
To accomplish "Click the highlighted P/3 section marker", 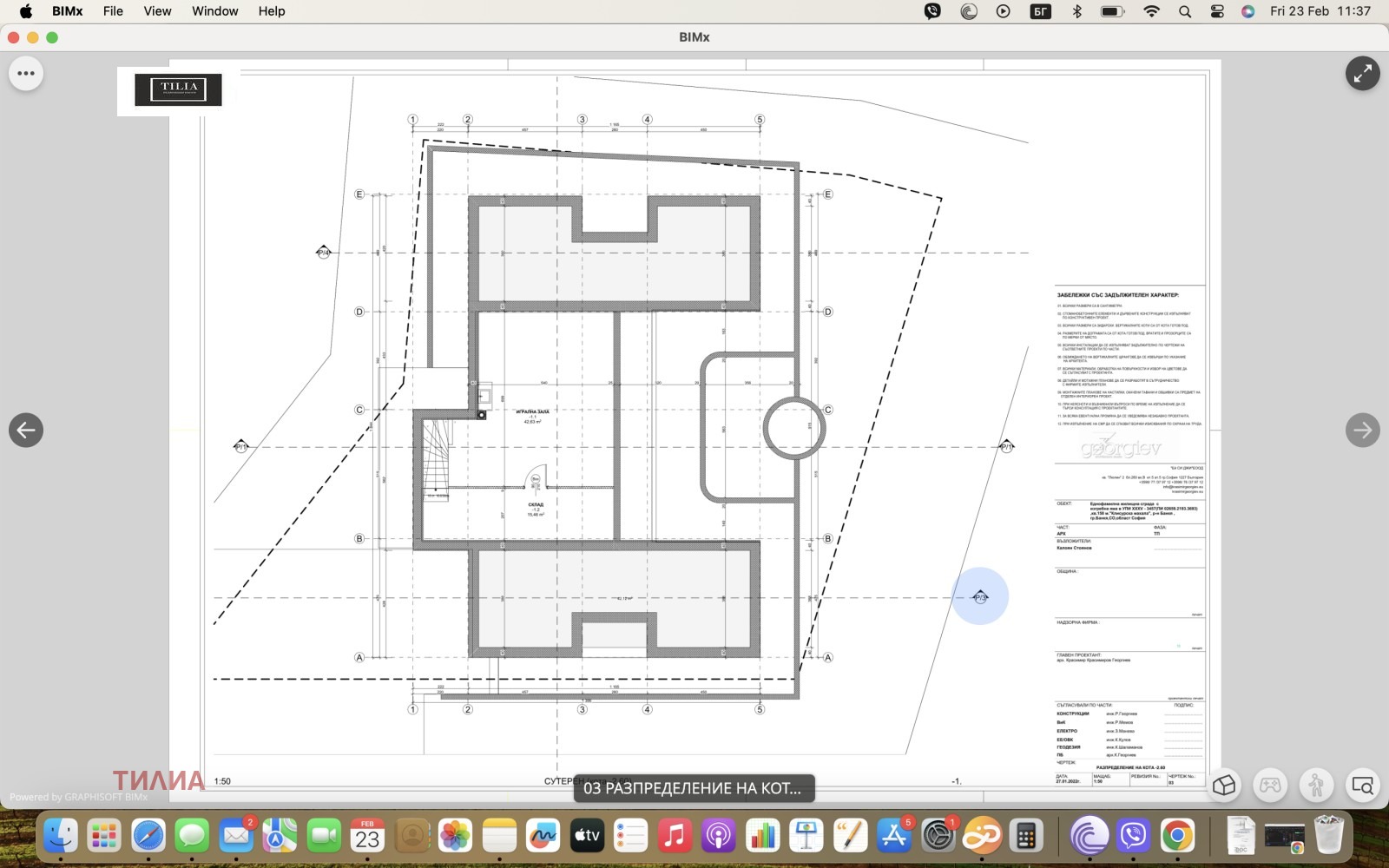I will 980,596.
